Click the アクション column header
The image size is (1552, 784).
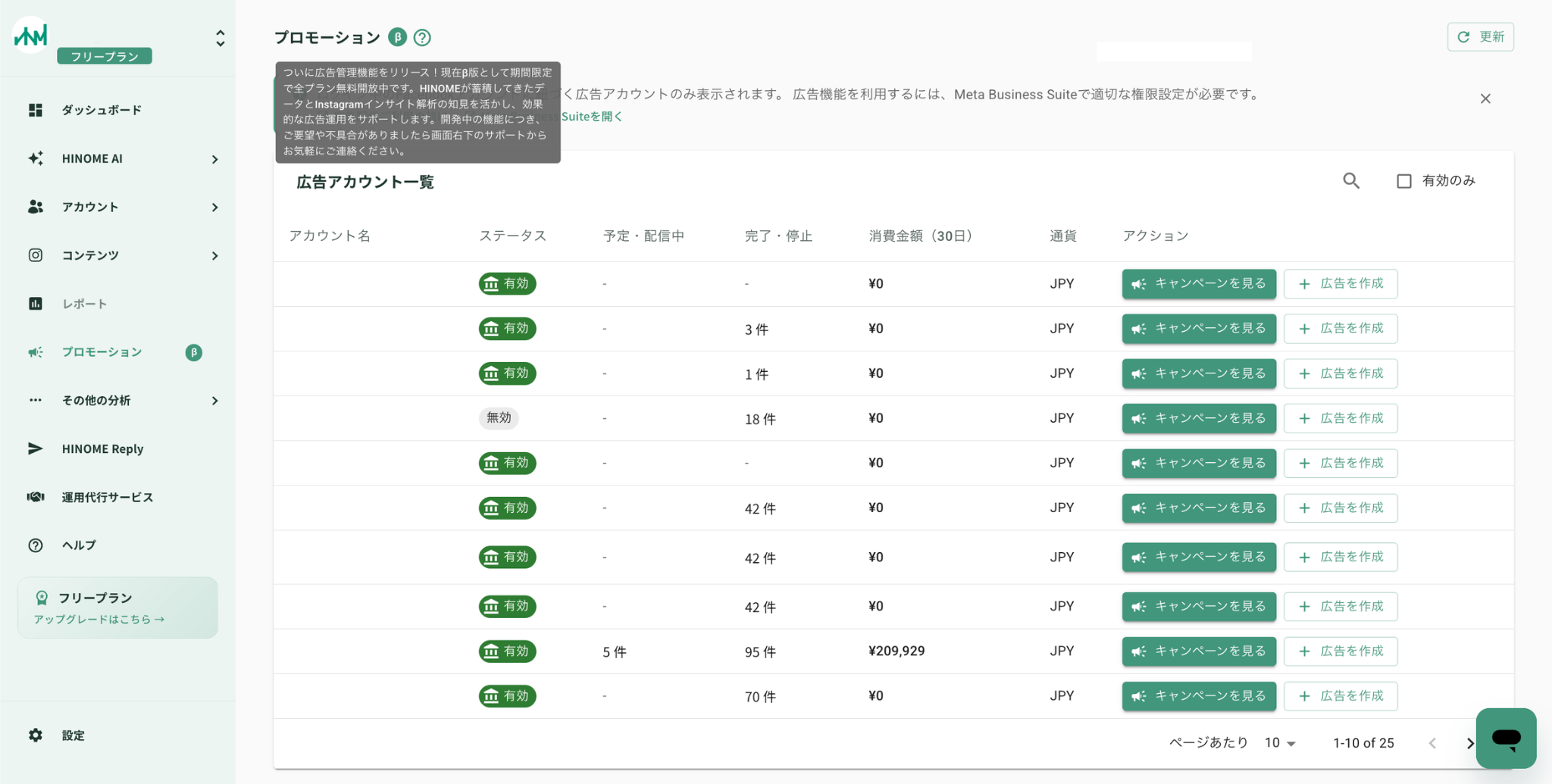[x=1156, y=236]
